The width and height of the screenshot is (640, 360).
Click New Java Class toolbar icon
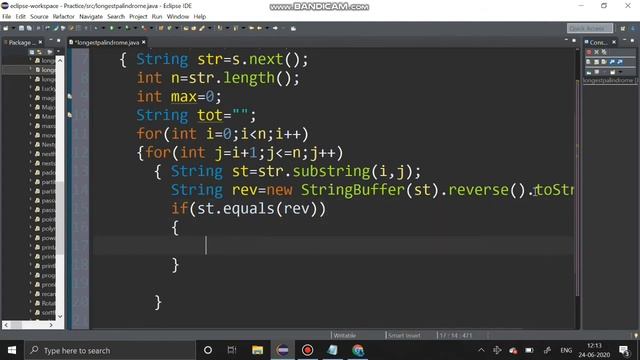(169, 28)
